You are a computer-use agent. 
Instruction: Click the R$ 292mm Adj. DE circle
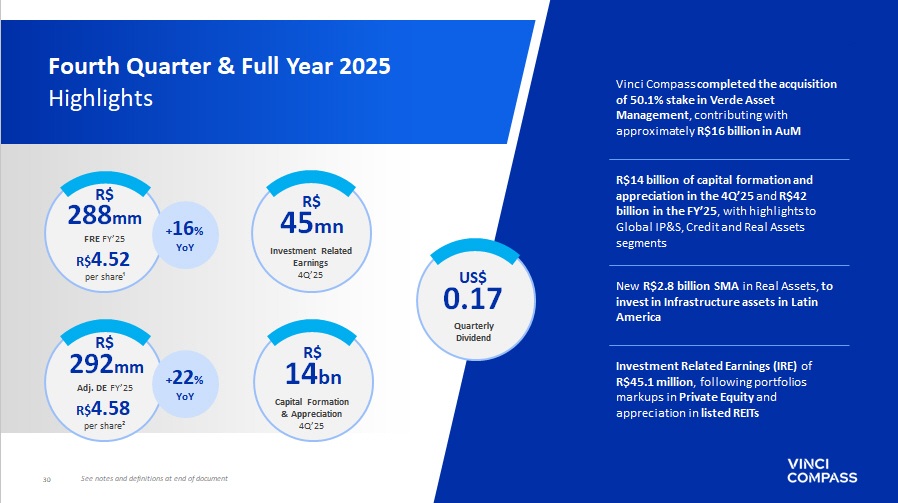[104, 385]
